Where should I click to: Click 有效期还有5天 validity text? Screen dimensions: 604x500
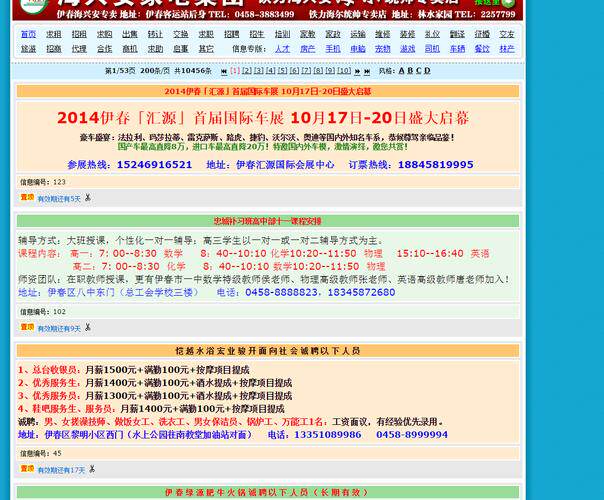pyautogui.click(x=59, y=199)
